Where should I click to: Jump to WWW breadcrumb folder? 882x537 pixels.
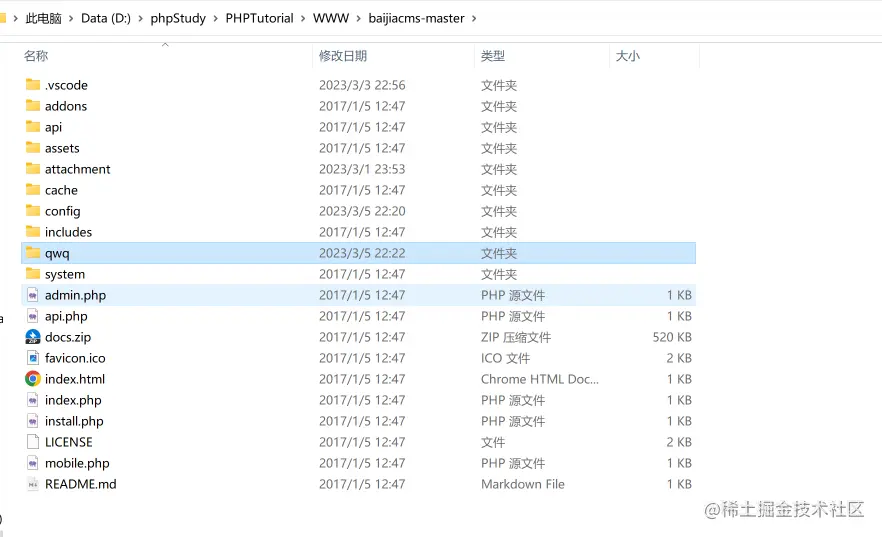pyautogui.click(x=331, y=19)
